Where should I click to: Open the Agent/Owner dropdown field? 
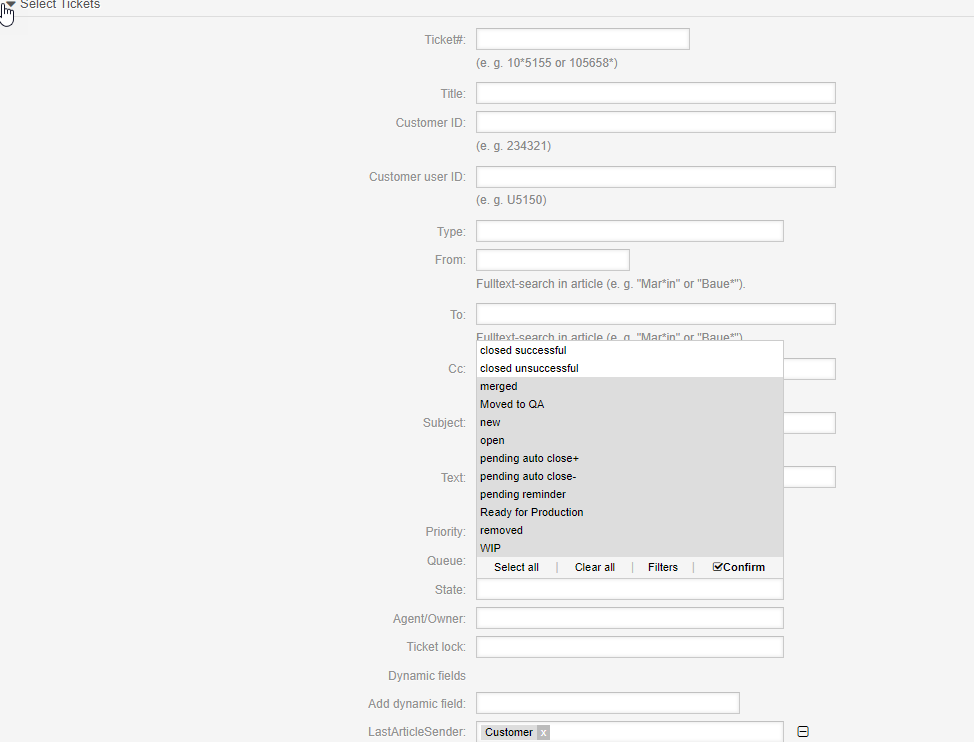coord(629,618)
